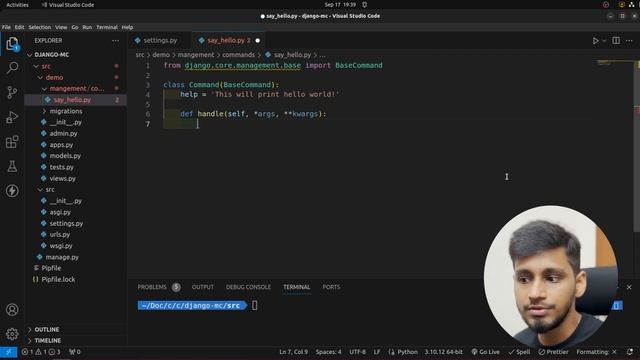Open the Testing flask icon
This screenshot has width=640, height=360.
pyautogui.click(x=12, y=166)
